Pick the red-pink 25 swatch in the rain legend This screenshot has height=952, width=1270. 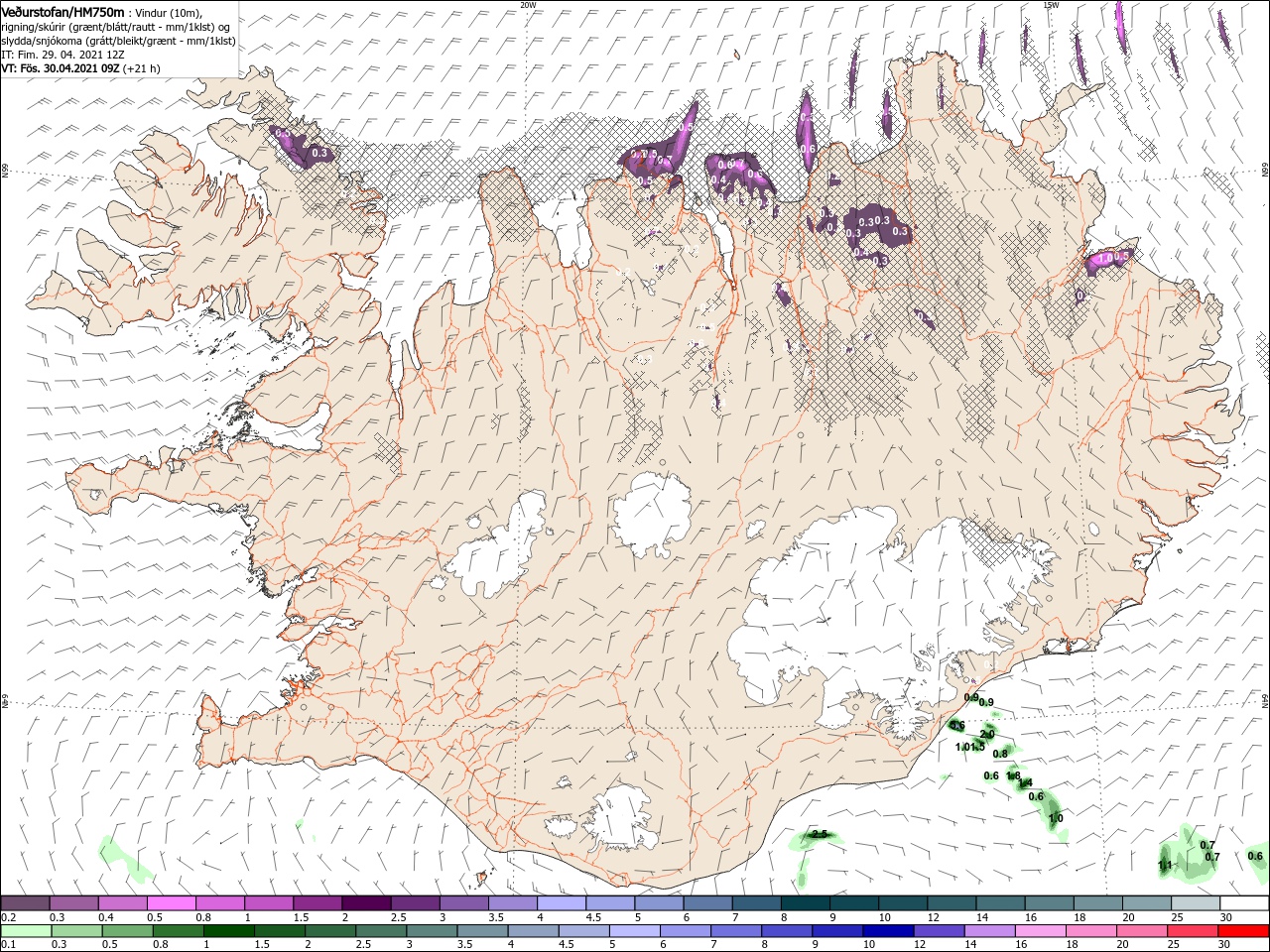click(1194, 931)
